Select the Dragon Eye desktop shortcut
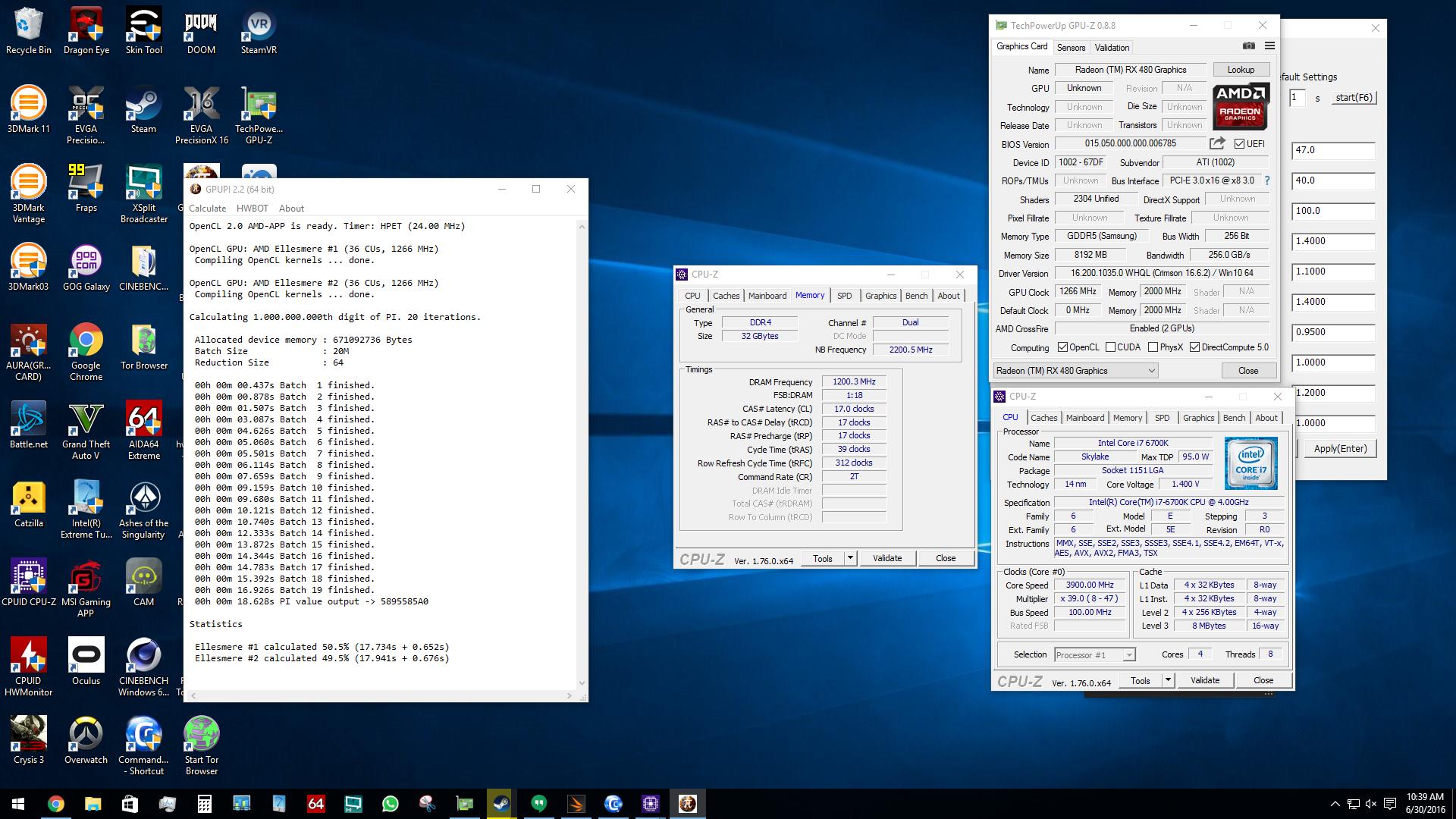Screen dimensions: 1456x819 click(86, 32)
